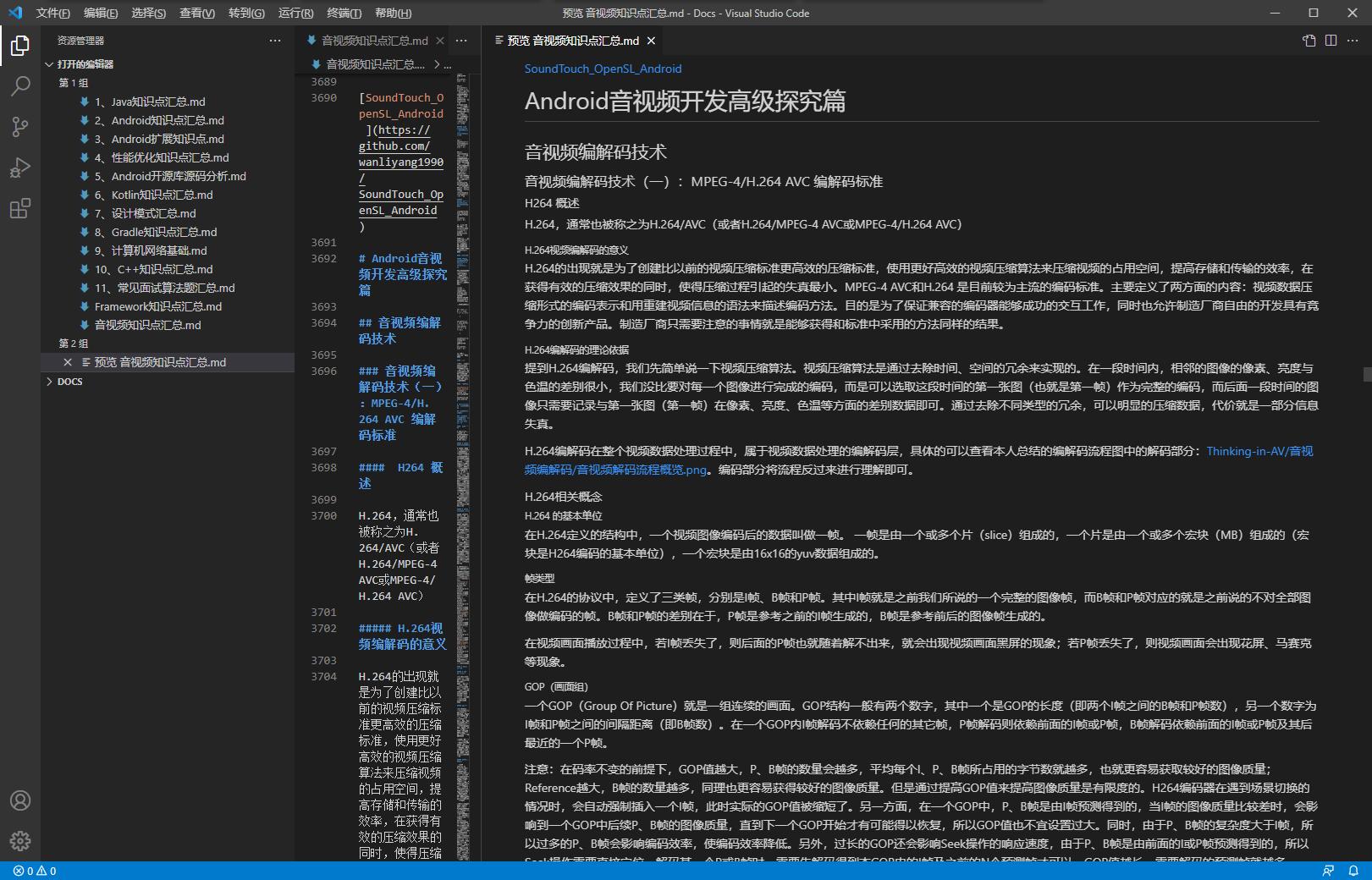Switch to the 音视频知识点汇总.md editor tab
This screenshot has height=880, width=1372.
[x=372, y=40]
